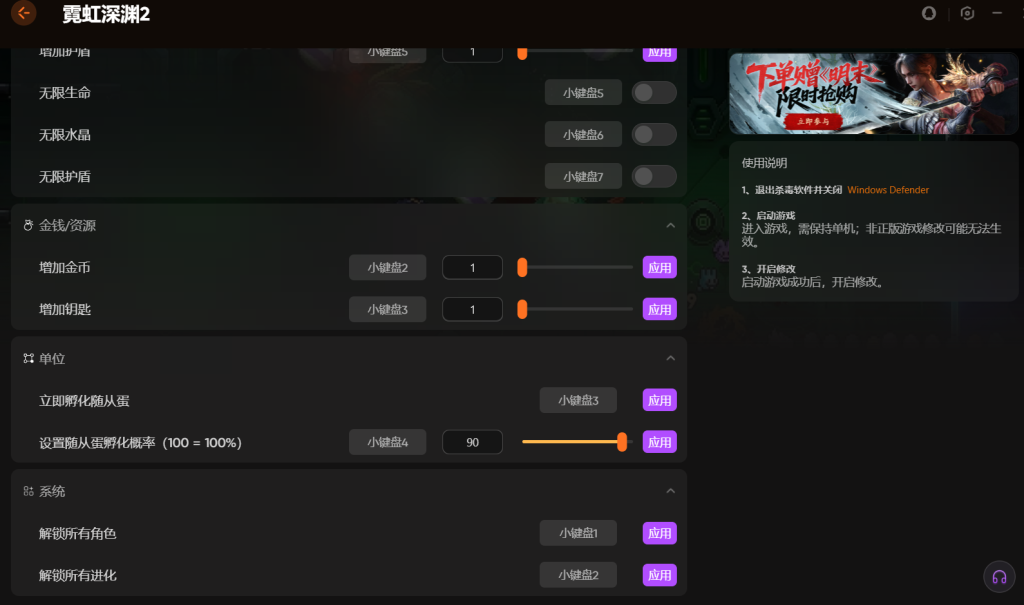Open the 明末 promotional banner

(x=873, y=93)
